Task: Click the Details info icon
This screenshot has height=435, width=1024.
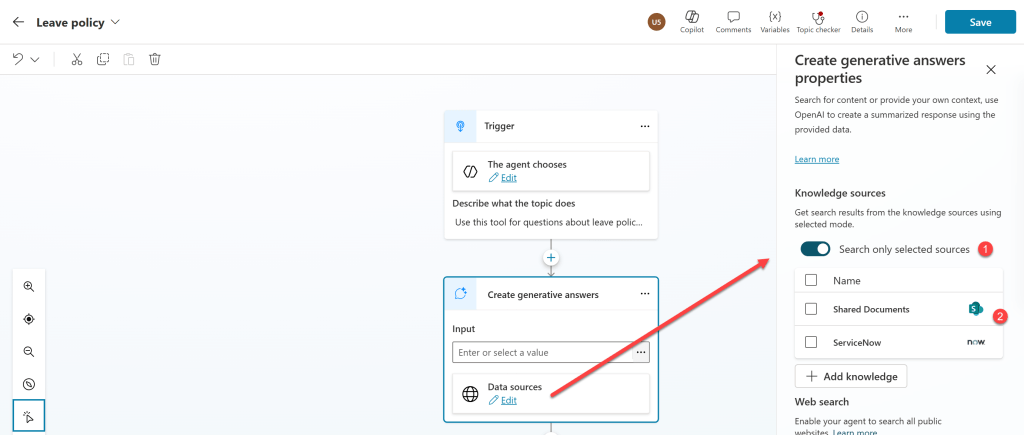Action: tap(861, 17)
